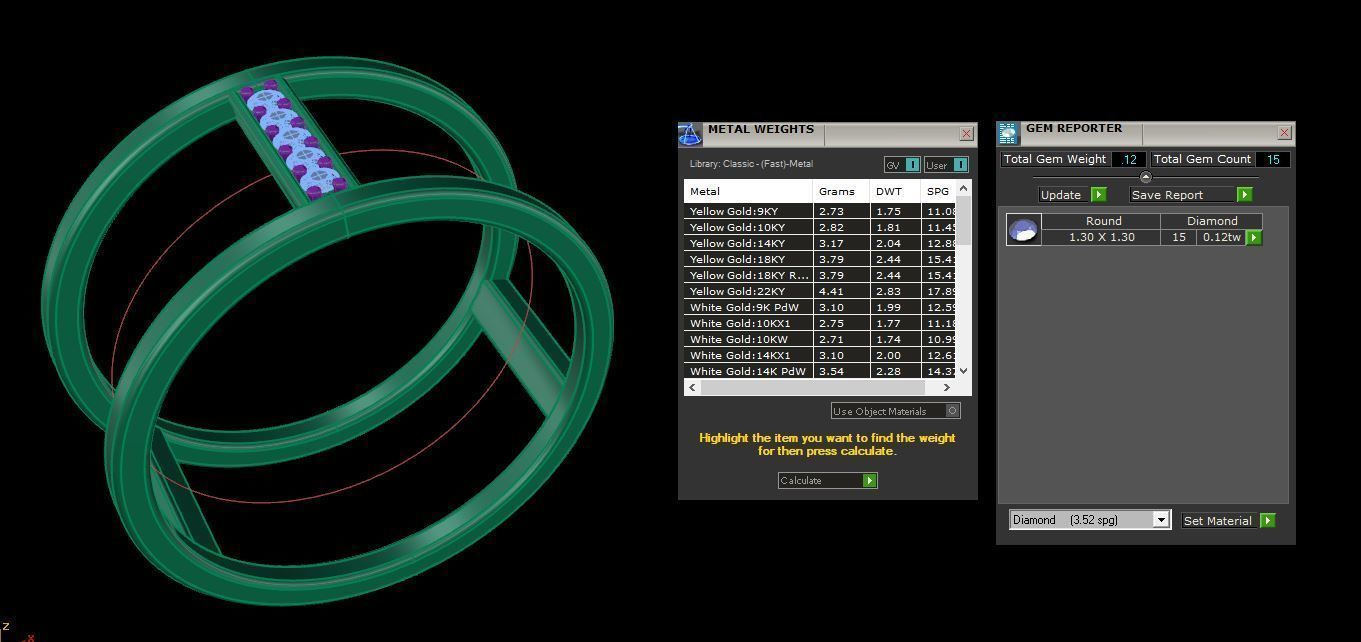Click the metal list scroll-up arrow
The image size is (1361, 642).
pos(963,187)
